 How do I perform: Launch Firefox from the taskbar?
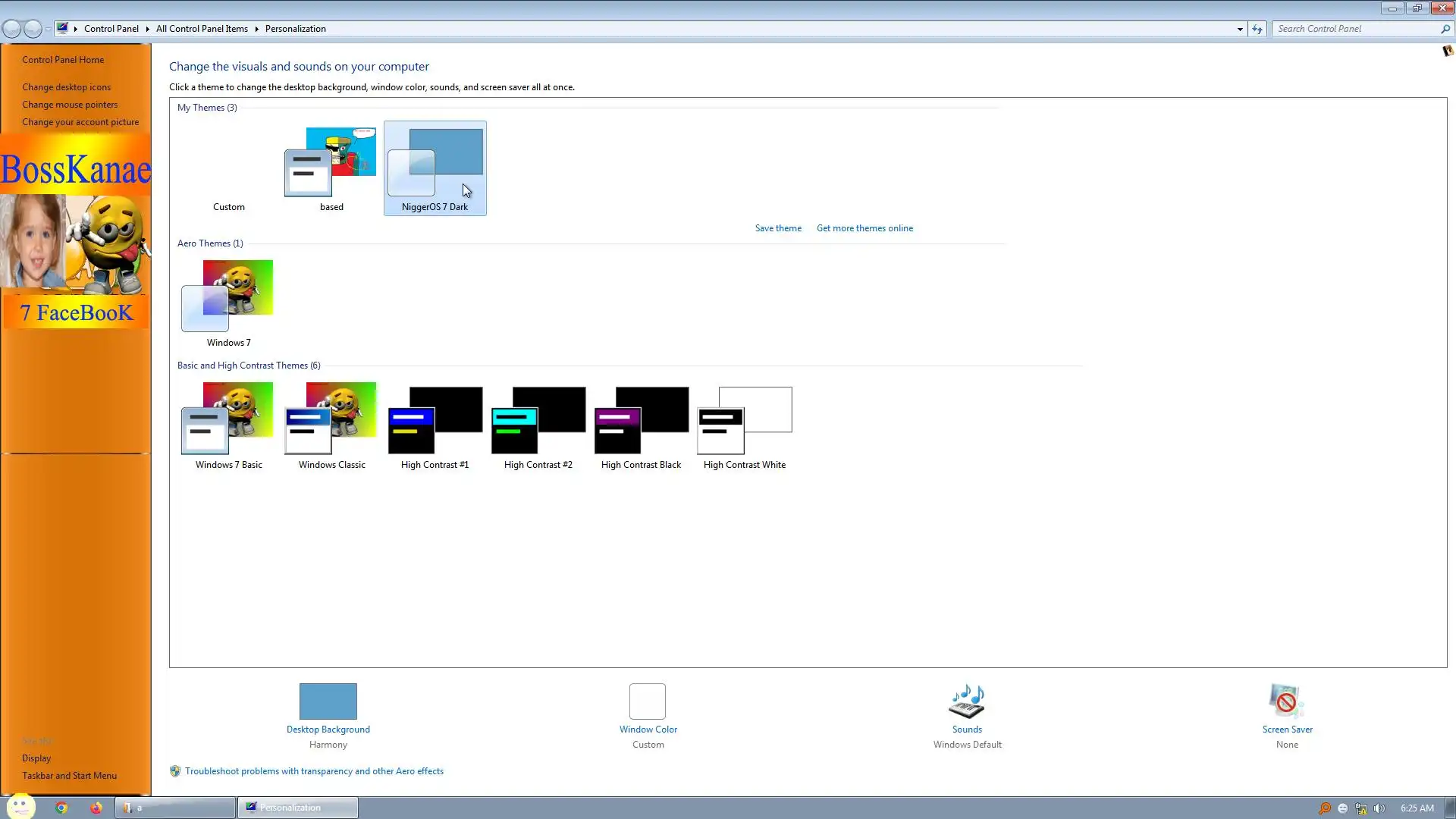[x=96, y=808]
